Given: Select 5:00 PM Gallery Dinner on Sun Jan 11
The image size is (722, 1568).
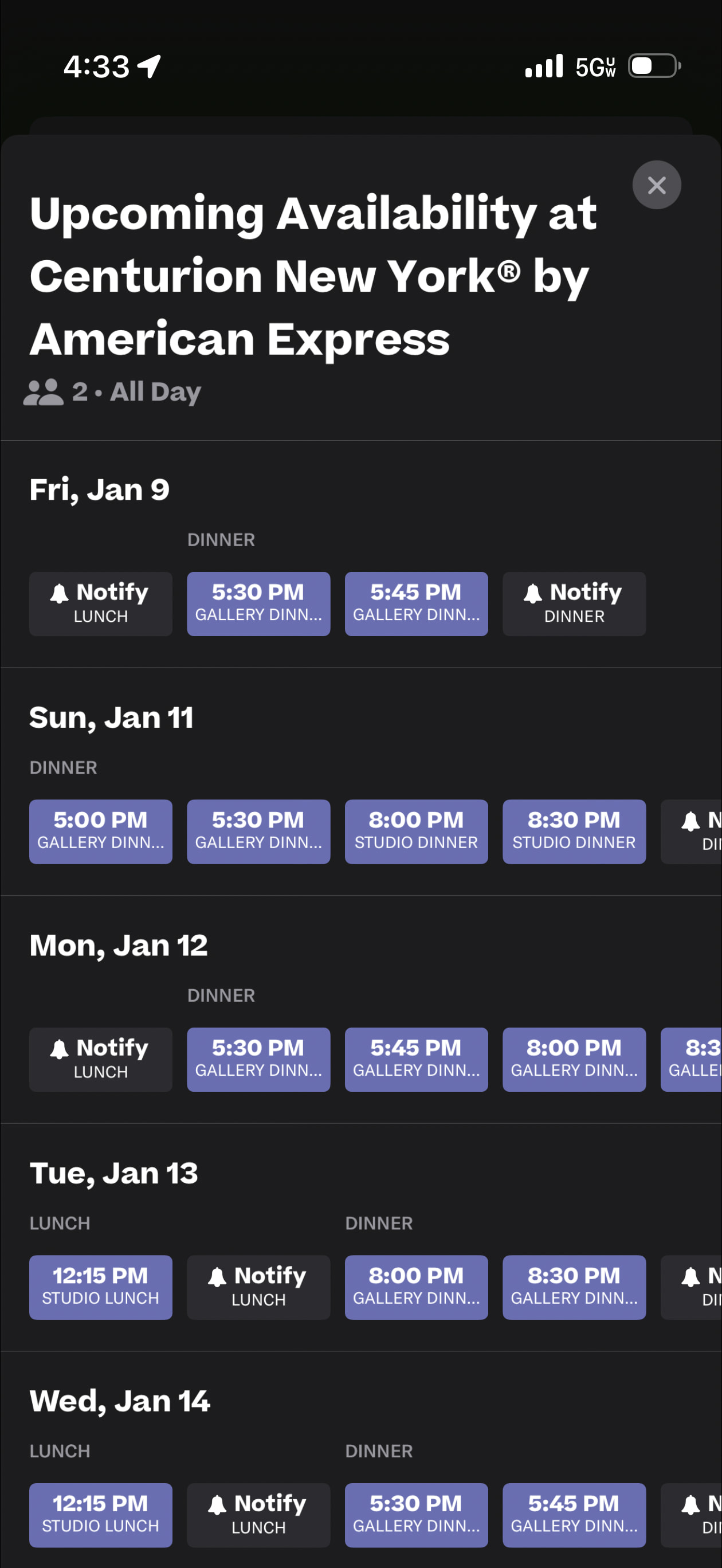Looking at the screenshot, I should [x=100, y=832].
